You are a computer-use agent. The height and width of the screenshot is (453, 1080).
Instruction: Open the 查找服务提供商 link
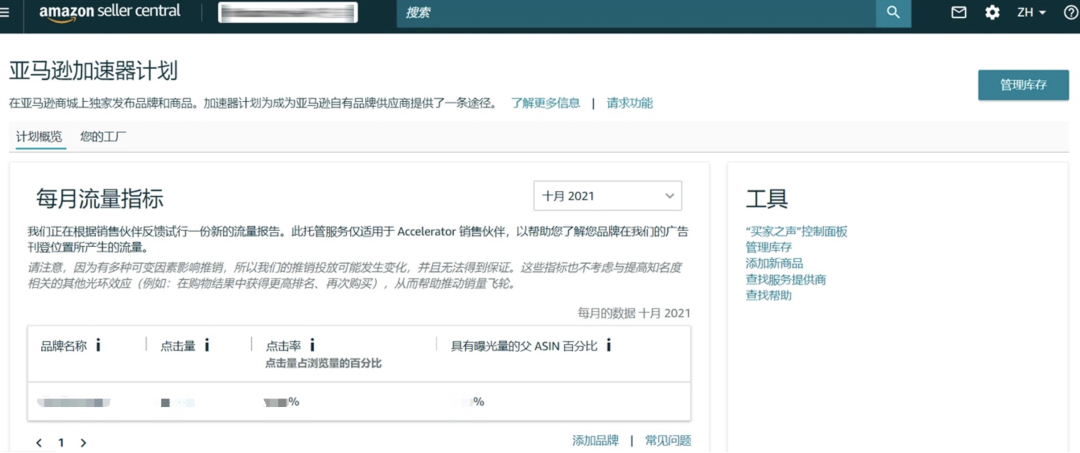point(786,280)
